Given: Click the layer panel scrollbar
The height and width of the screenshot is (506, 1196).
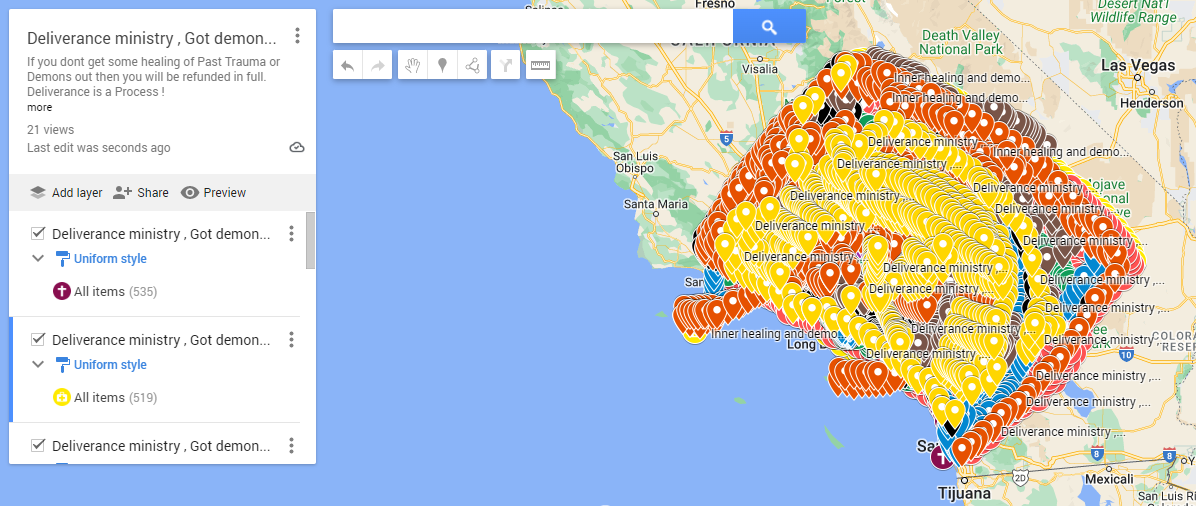Looking at the screenshot, I should (310, 240).
